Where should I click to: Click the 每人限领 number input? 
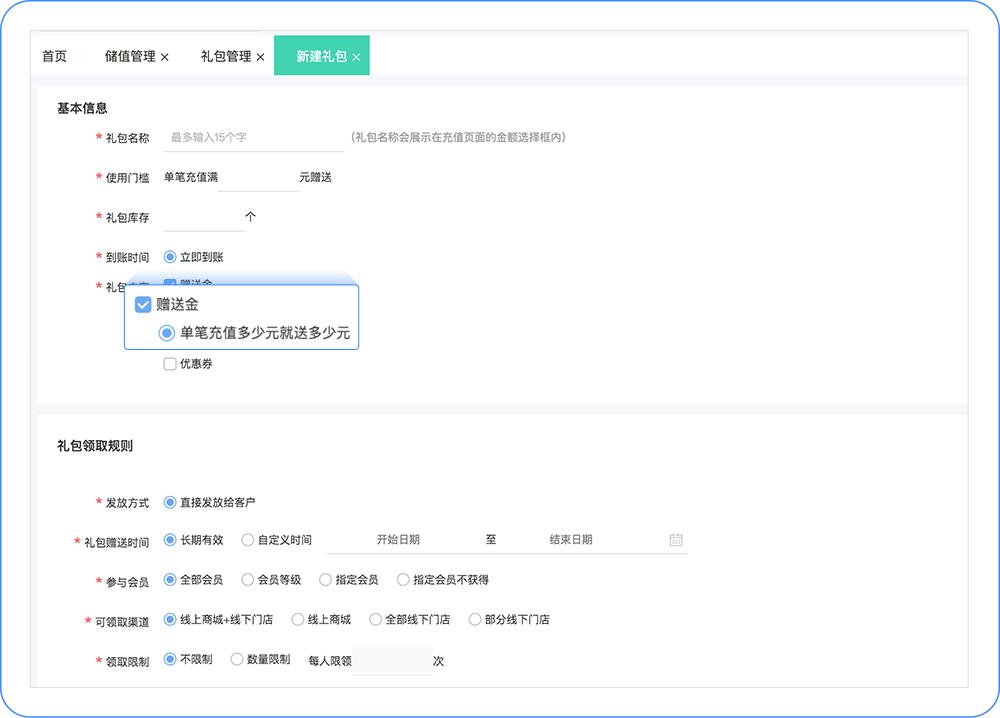pos(393,661)
